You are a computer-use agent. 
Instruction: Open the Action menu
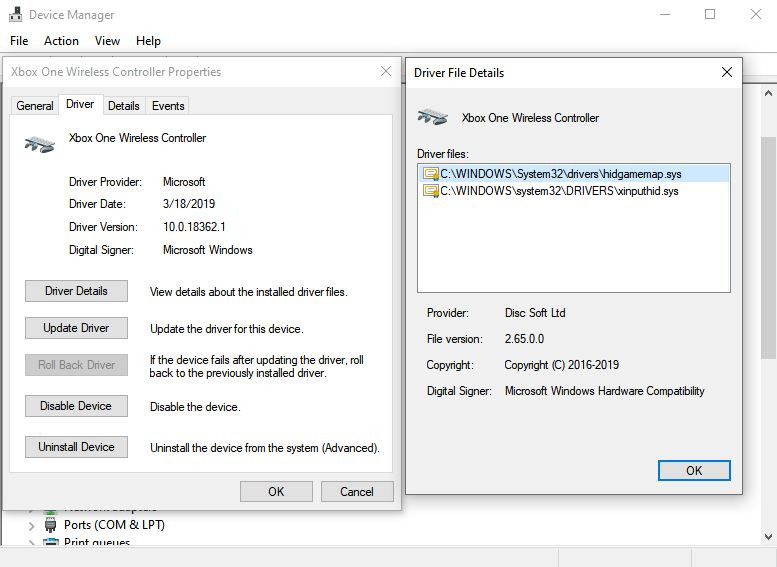[61, 41]
